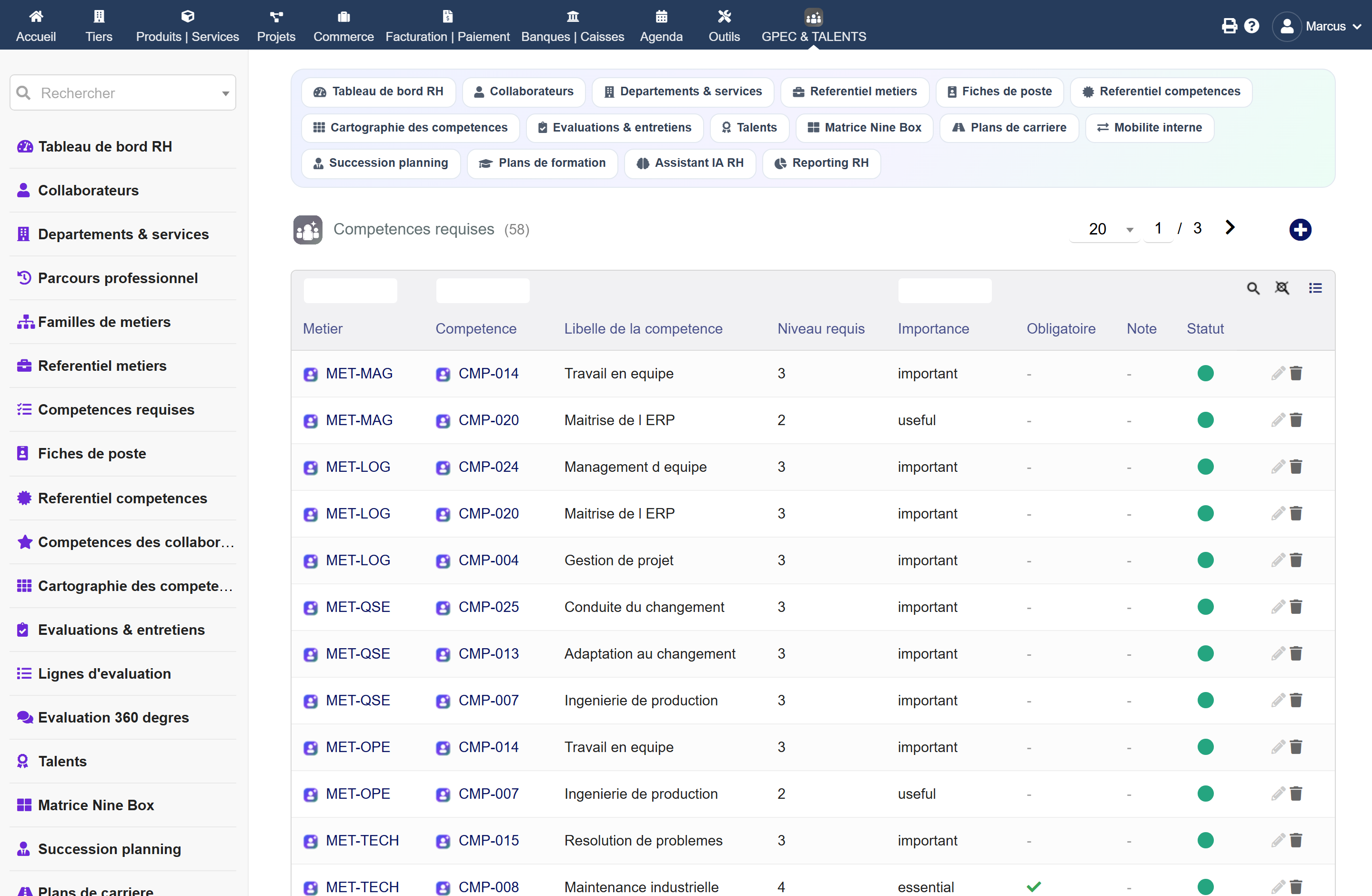The width and height of the screenshot is (1372, 896).
Task: Open the Agenda calendar icon
Action: point(661,16)
